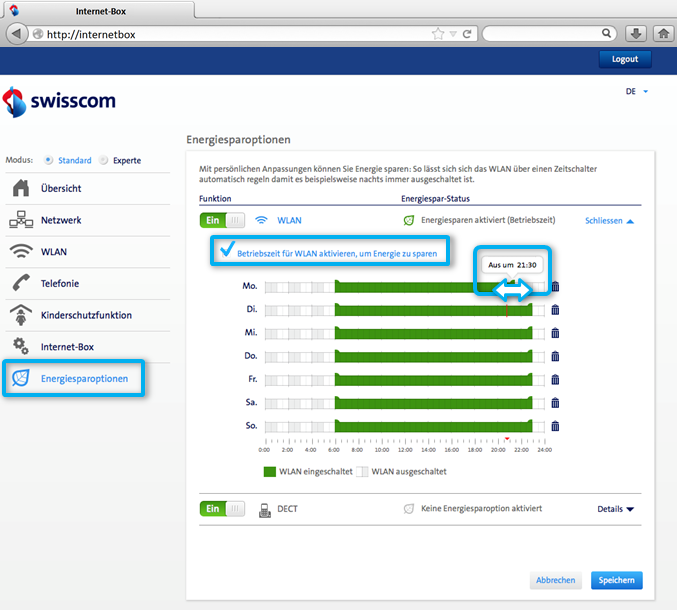Reload the page with the refresh icon

point(467,34)
